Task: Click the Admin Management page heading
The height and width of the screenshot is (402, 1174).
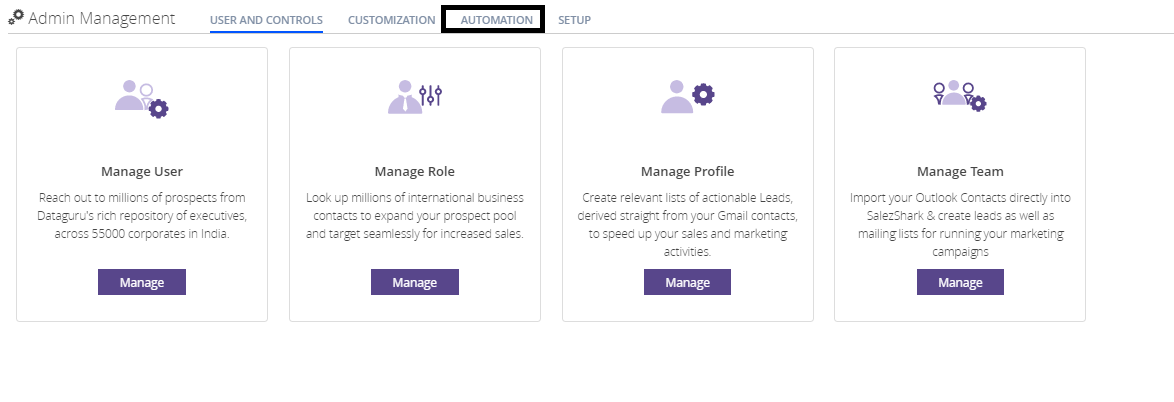Action: click(x=101, y=18)
